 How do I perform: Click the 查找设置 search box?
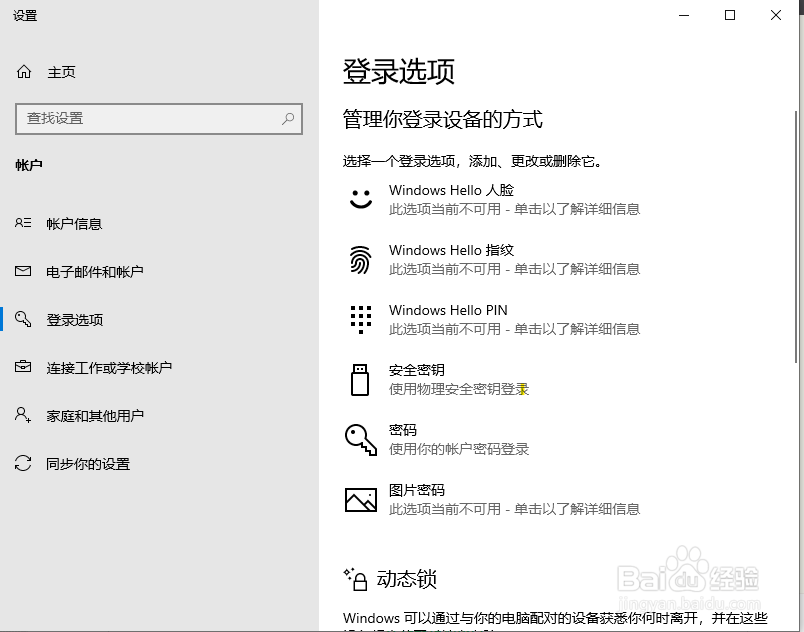[160, 119]
